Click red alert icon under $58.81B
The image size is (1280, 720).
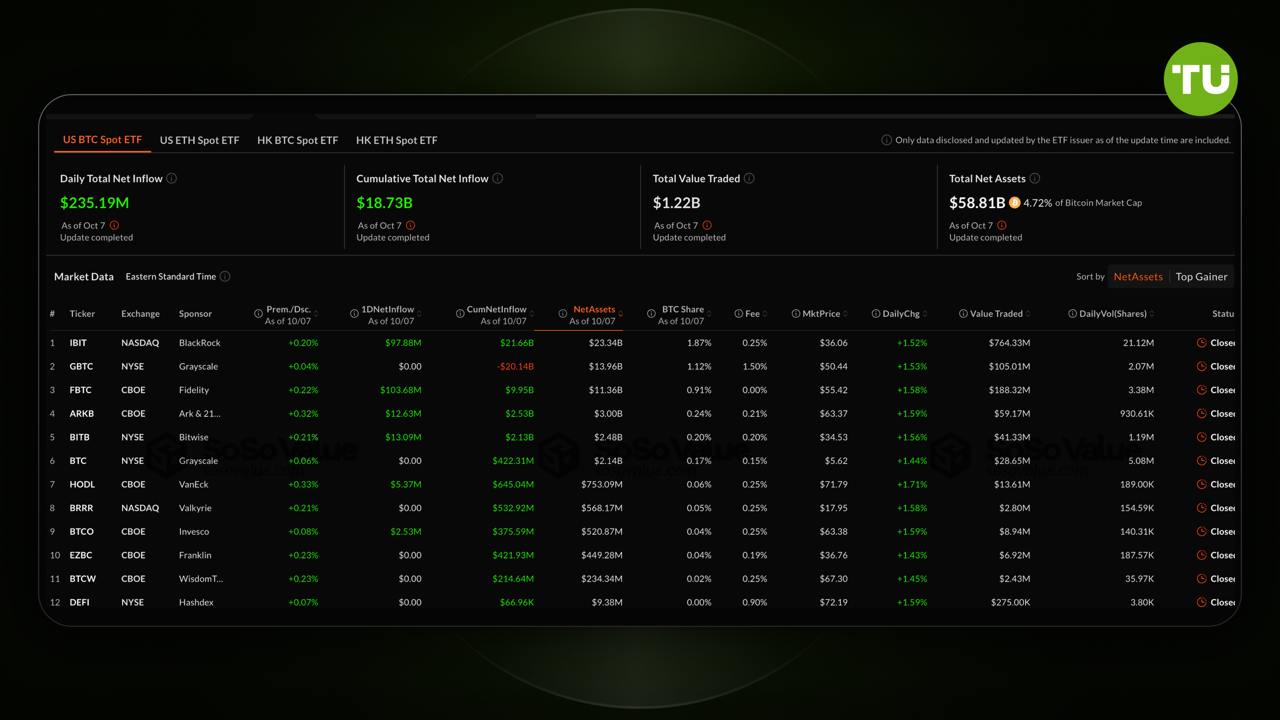tap(1003, 225)
